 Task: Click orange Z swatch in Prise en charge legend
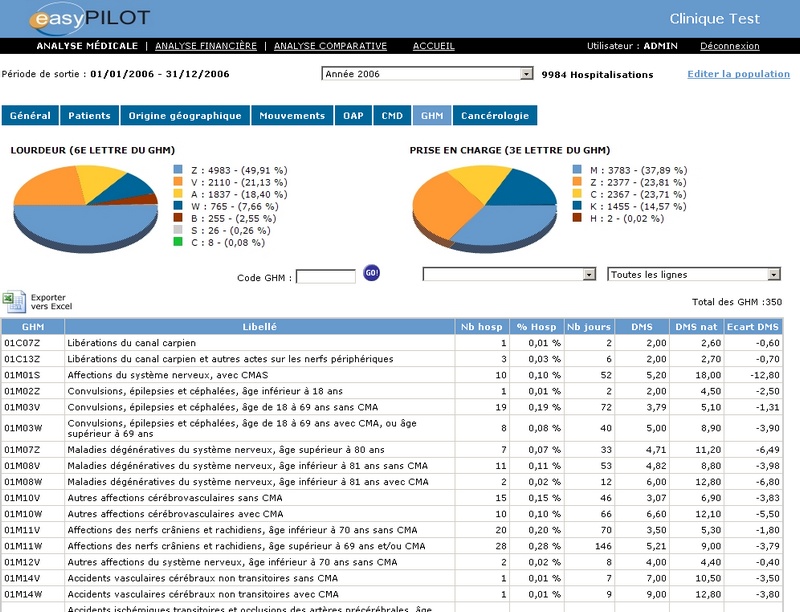tap(577, 182)
